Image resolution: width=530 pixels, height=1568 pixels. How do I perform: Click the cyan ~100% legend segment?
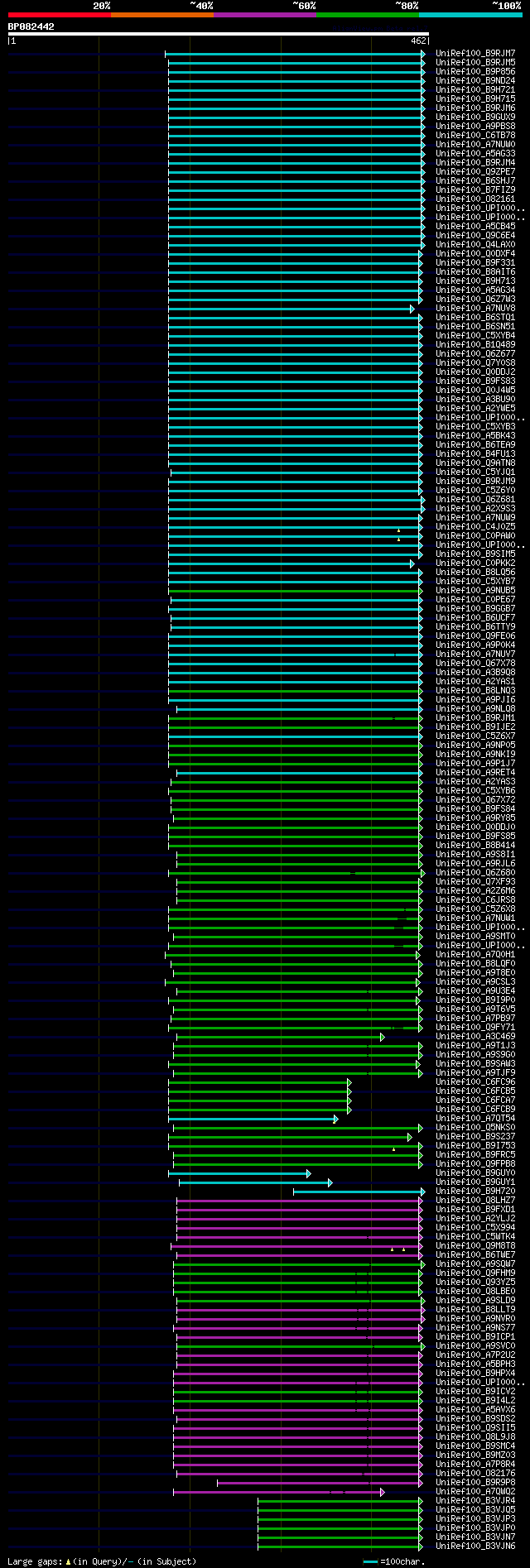pos(470,15)
